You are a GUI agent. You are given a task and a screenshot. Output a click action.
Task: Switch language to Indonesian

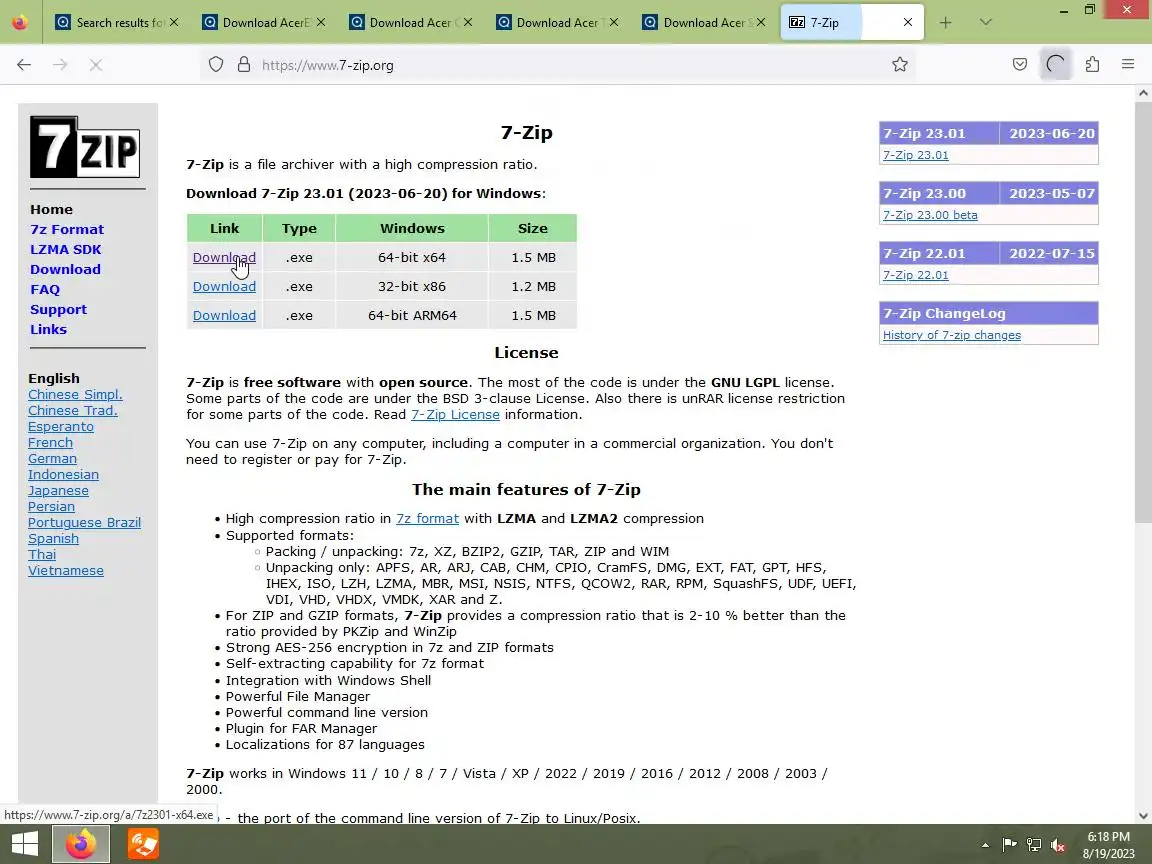(63, 475)
